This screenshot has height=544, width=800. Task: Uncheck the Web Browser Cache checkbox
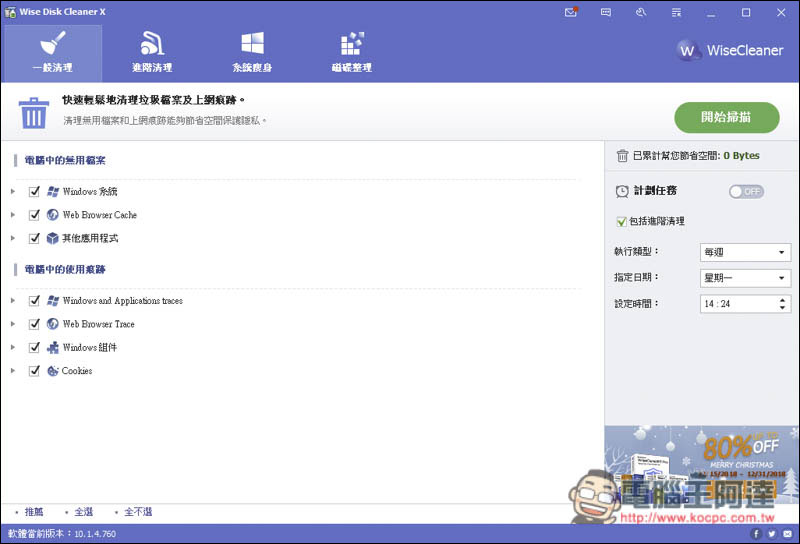click(x=34, y=215)
